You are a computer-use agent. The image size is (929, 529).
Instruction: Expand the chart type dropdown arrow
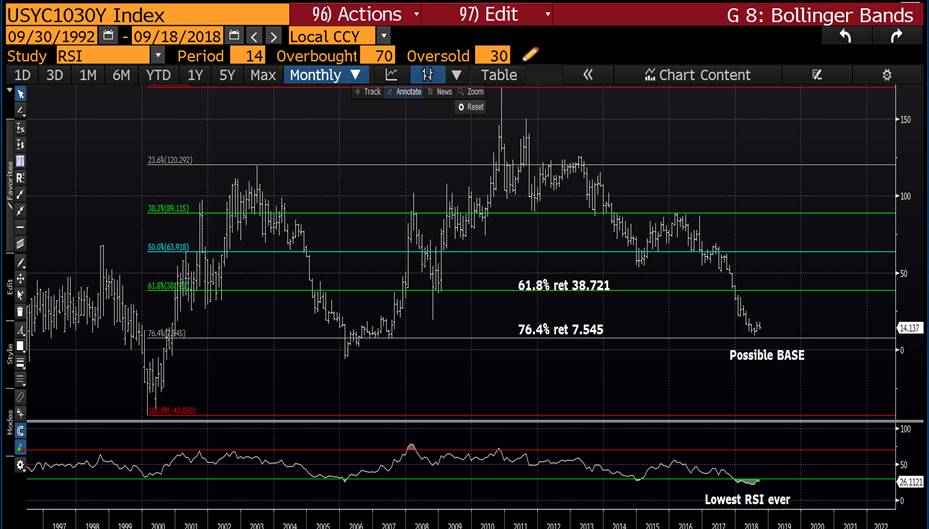(x=456, y=75)
